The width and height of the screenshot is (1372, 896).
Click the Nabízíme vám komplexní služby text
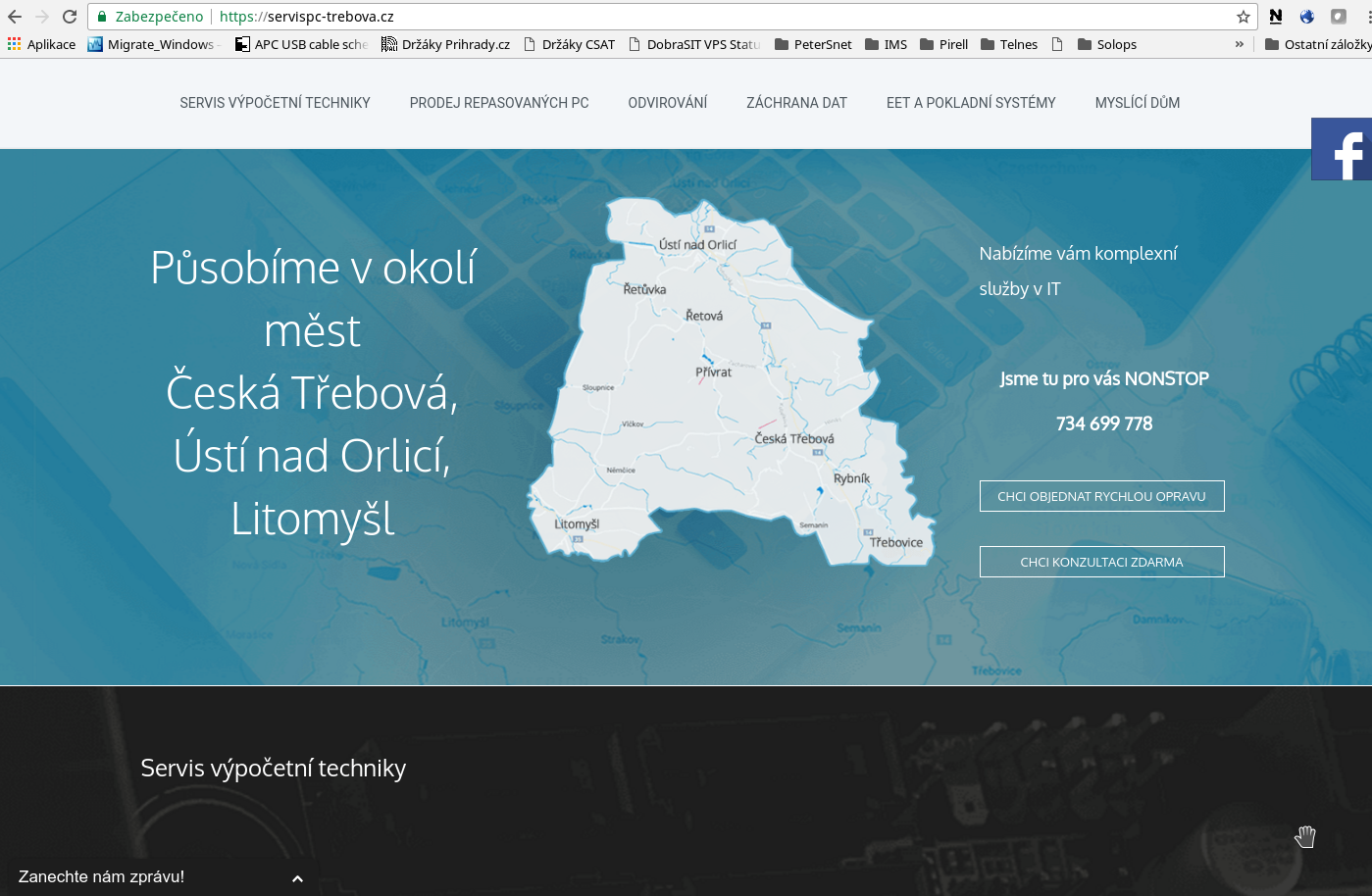pos(1078,271)
